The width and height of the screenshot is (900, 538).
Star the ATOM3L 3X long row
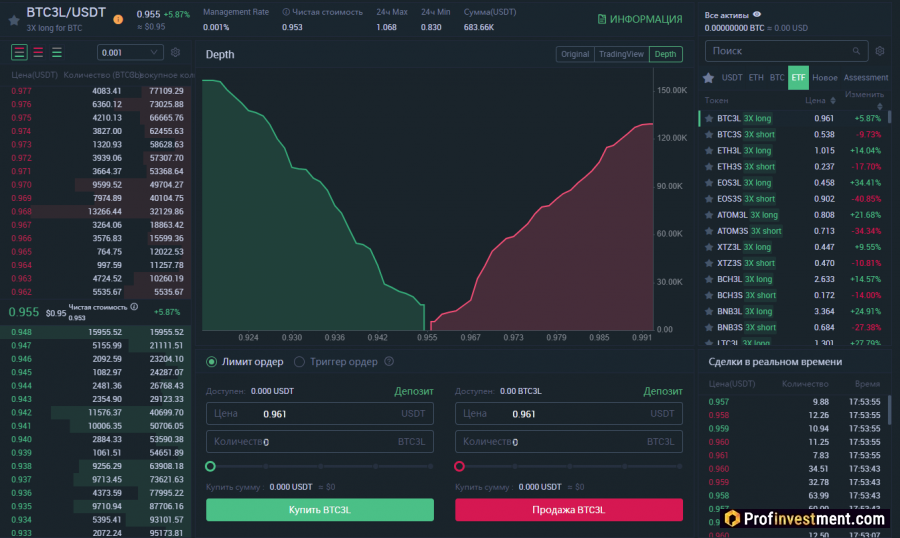709,215
